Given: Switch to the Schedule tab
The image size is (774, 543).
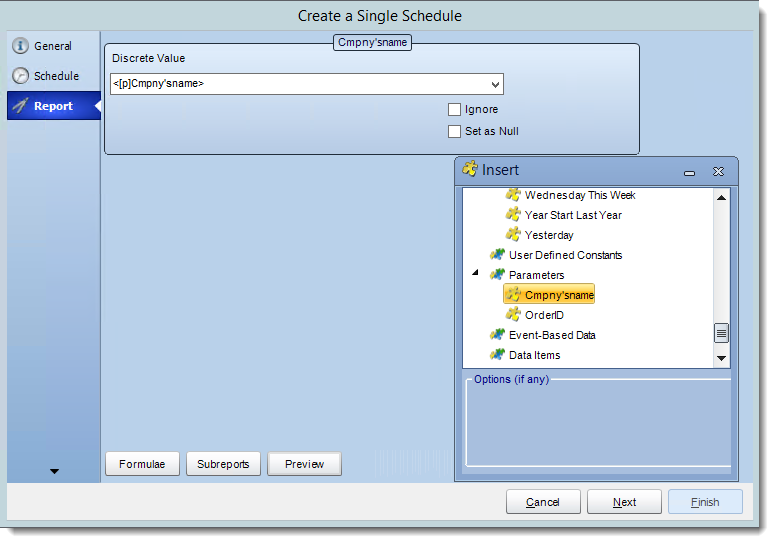Looking at the screenshot, I should pyautogui.click(x=53, y=76).
